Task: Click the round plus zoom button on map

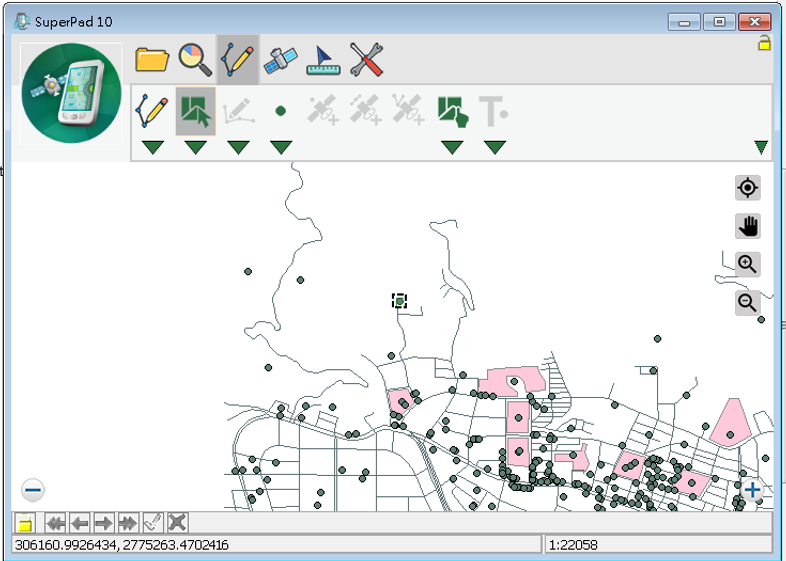Action: pyautogui.click(x=752, y=490)
